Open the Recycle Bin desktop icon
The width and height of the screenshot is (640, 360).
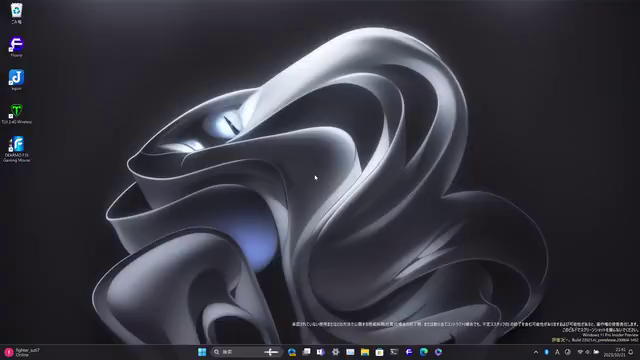click(x=16, y=13)
